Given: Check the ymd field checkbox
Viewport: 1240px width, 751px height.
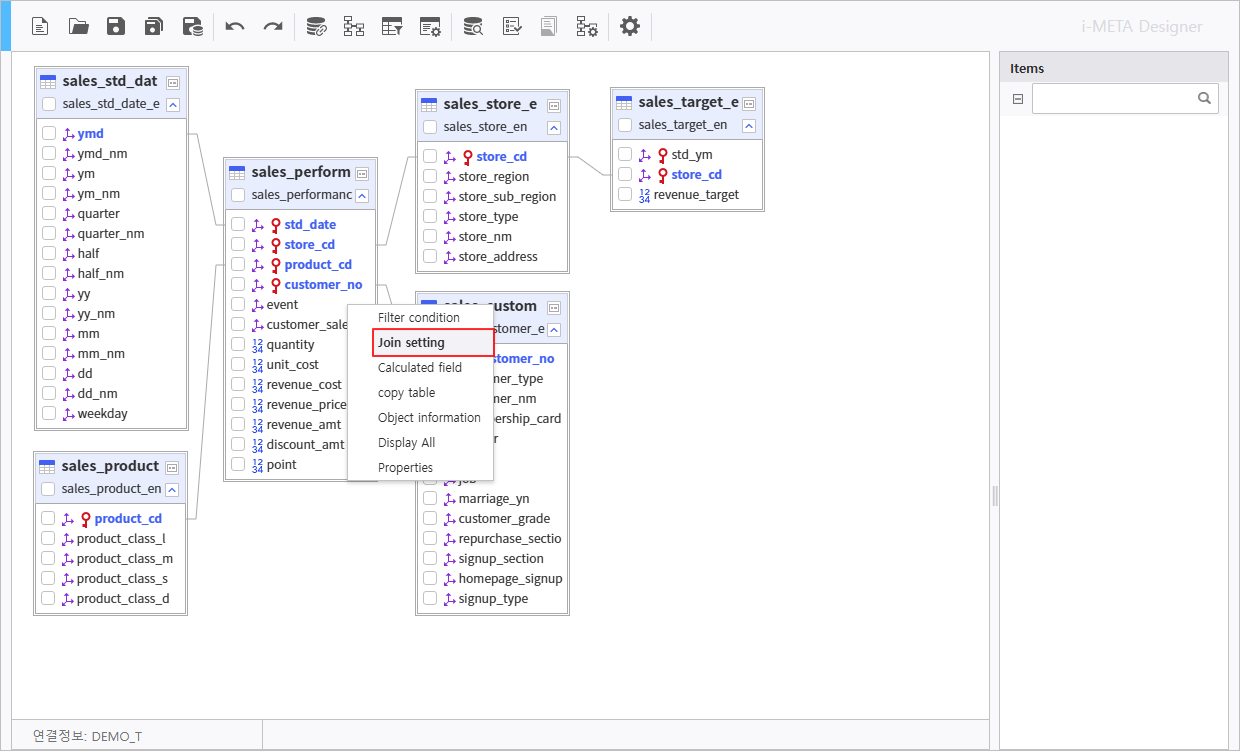Looking at the screenshot, I should pos(49,133).
